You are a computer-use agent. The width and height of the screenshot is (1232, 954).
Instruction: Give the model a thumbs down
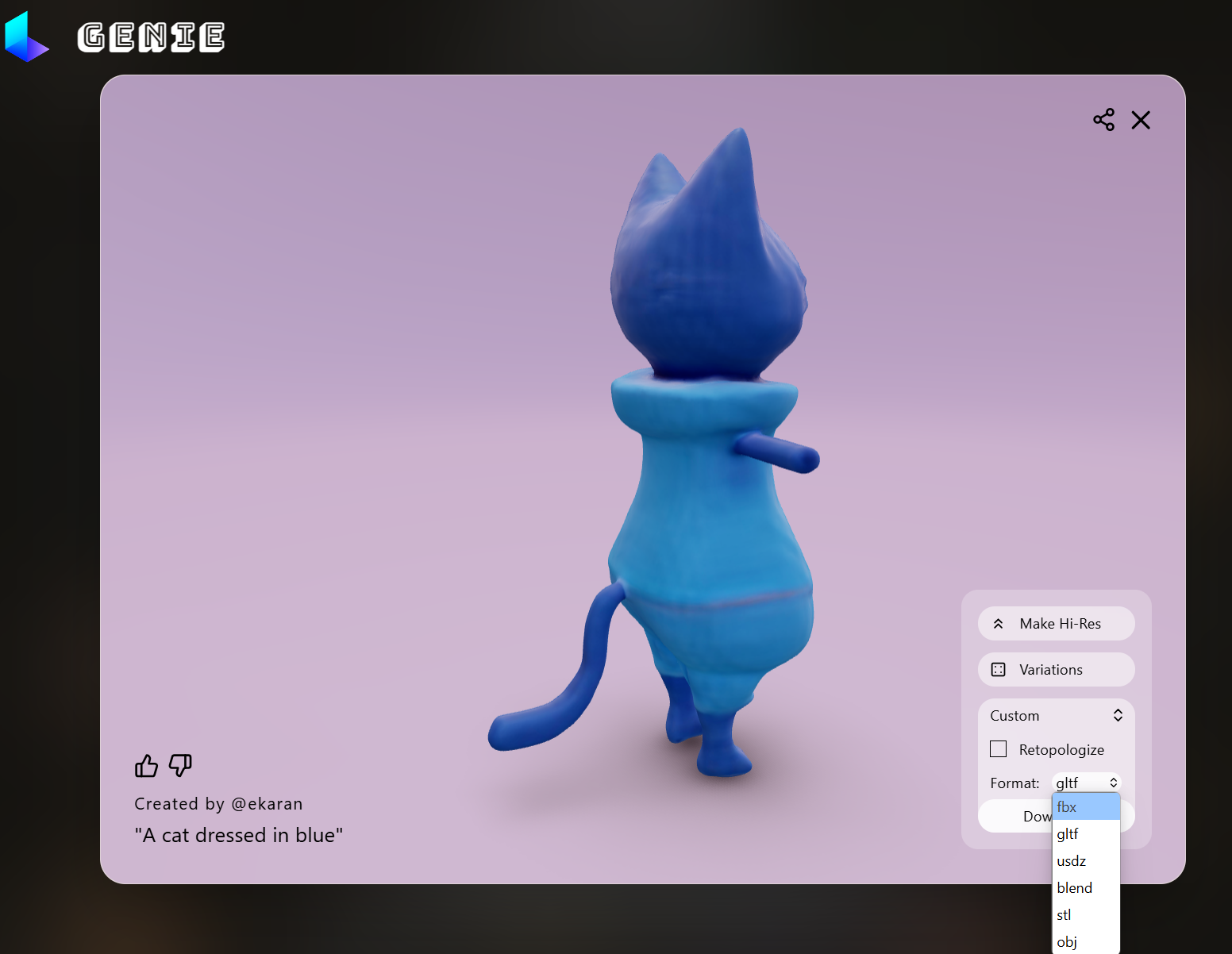[x=180, y=766]
